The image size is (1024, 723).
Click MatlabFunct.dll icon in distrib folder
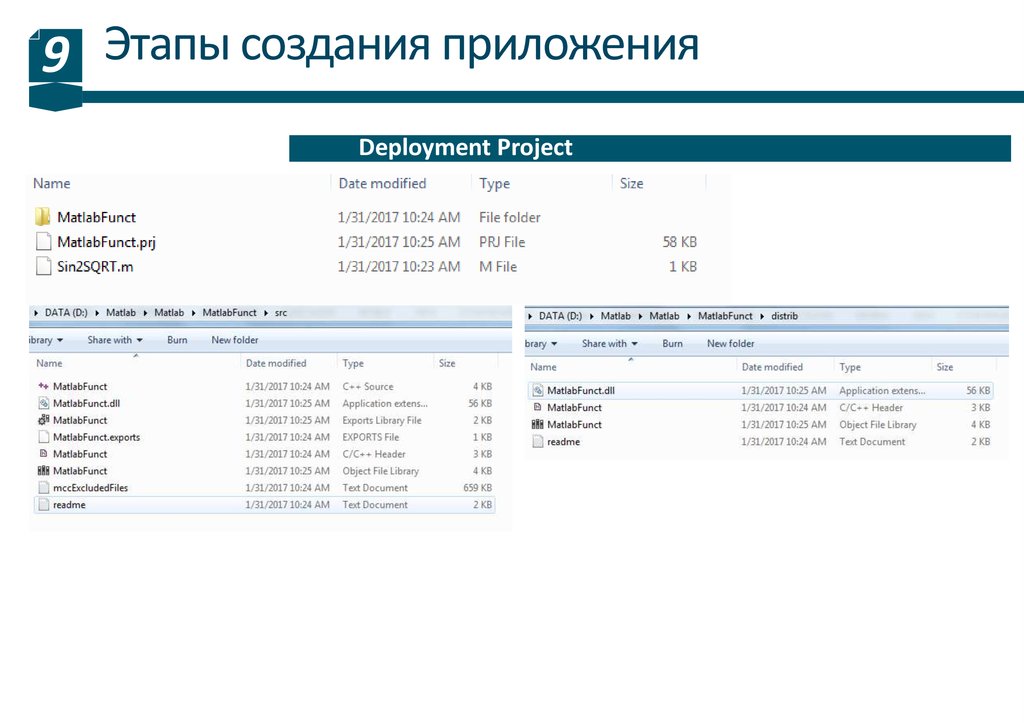coord(537,391)
